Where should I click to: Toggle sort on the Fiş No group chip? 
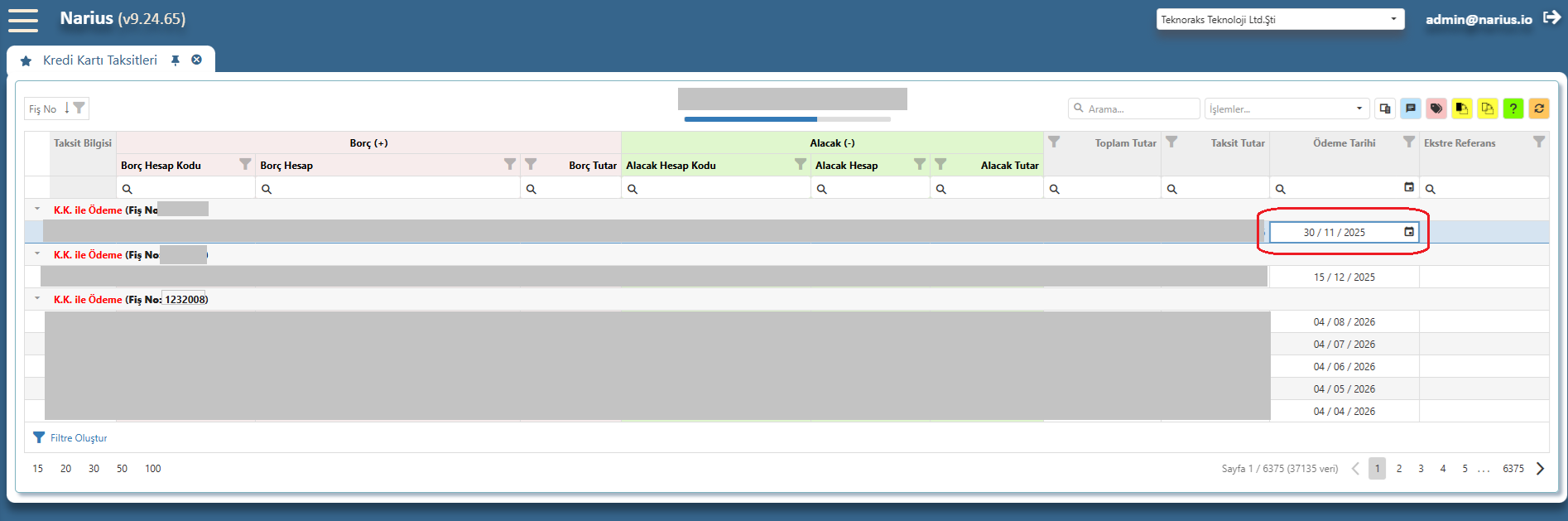[x=55, y=109]
